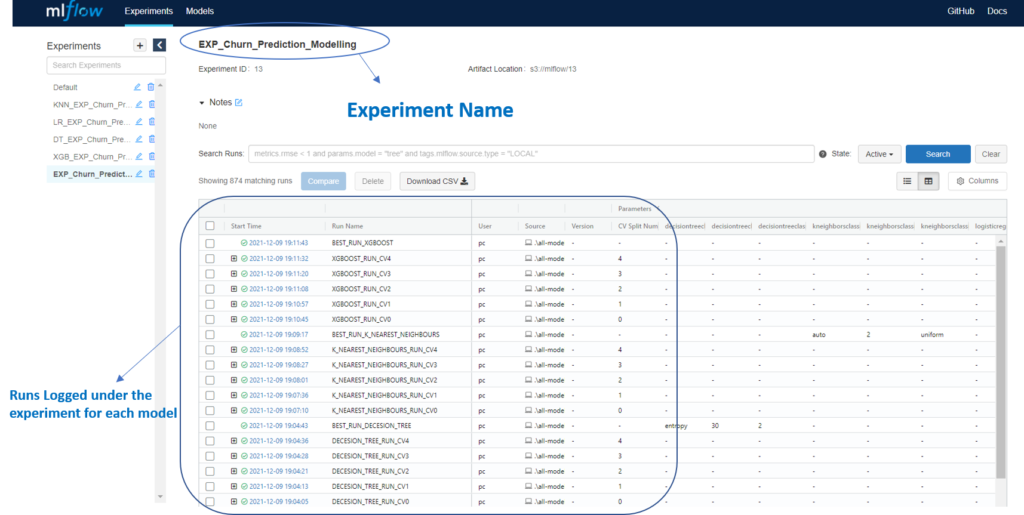Image resolution: width=1024 pixels, height=515 pixels.
Task: Rename the KNN_EXP_Churn experiment using pencil icon
Action: [x=138, y=104]
